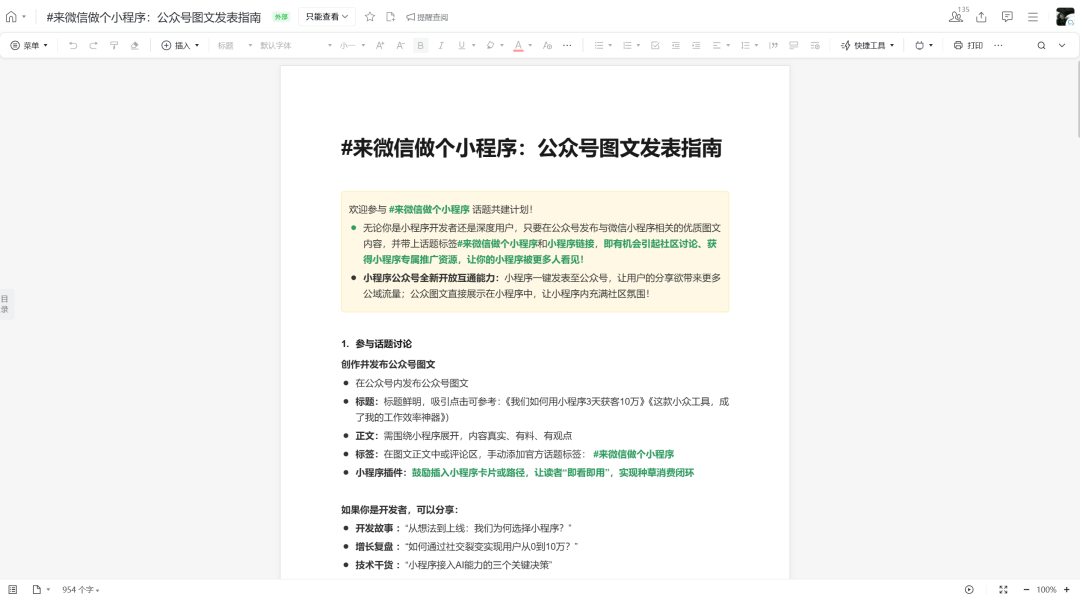
Task: Zoom in with the plus button
Action: (x=1067, y=589)
